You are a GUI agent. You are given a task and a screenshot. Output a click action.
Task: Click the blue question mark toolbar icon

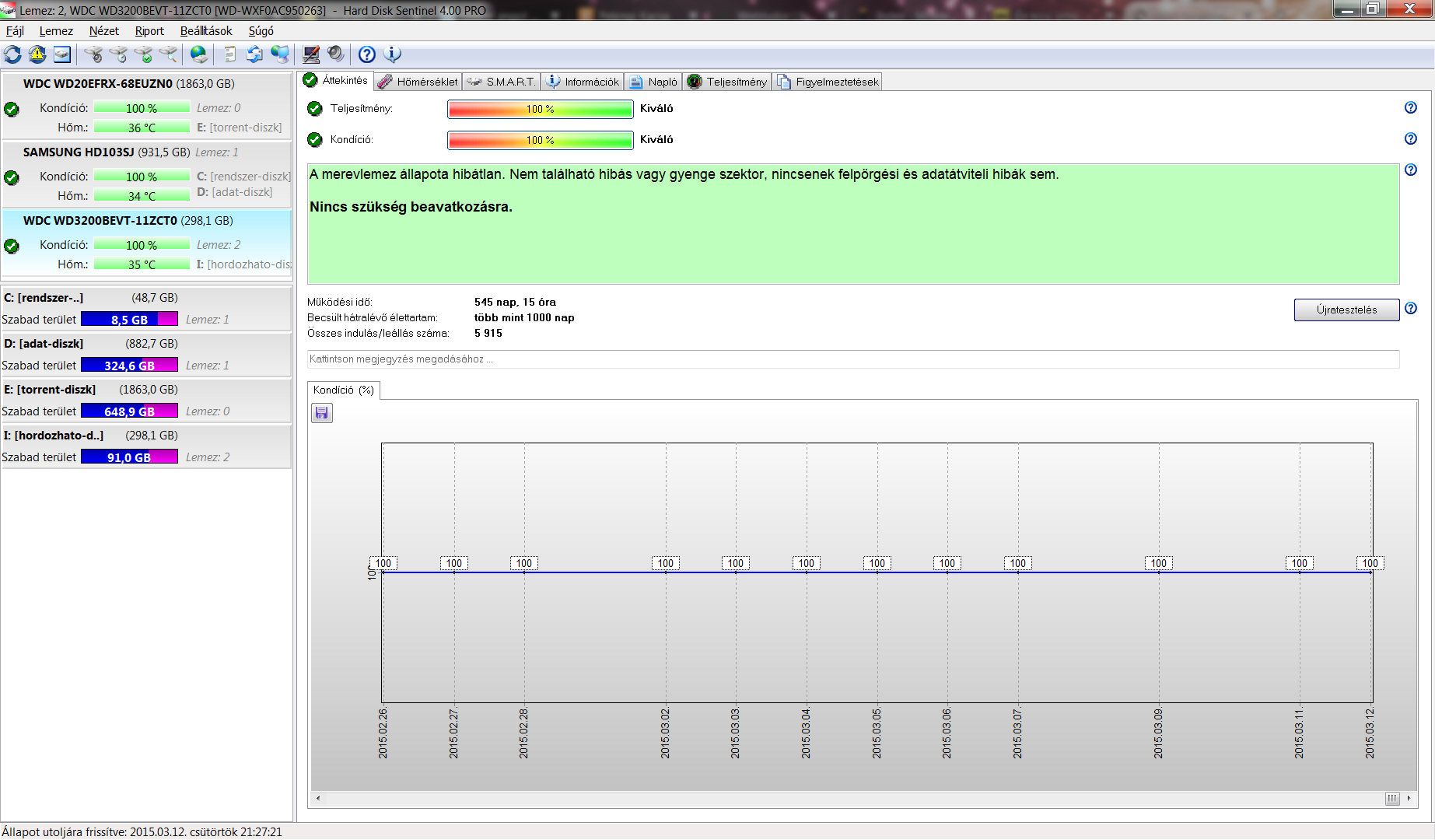(367, 54)
